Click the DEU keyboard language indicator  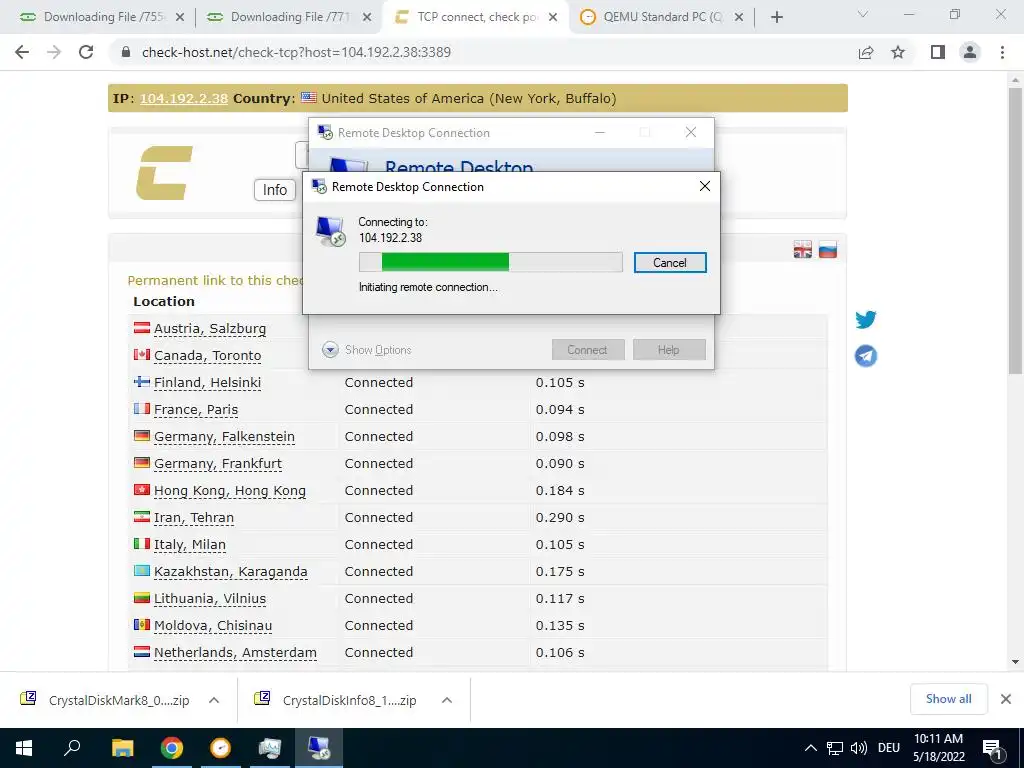pyautogui.click(x=888, y=748)
